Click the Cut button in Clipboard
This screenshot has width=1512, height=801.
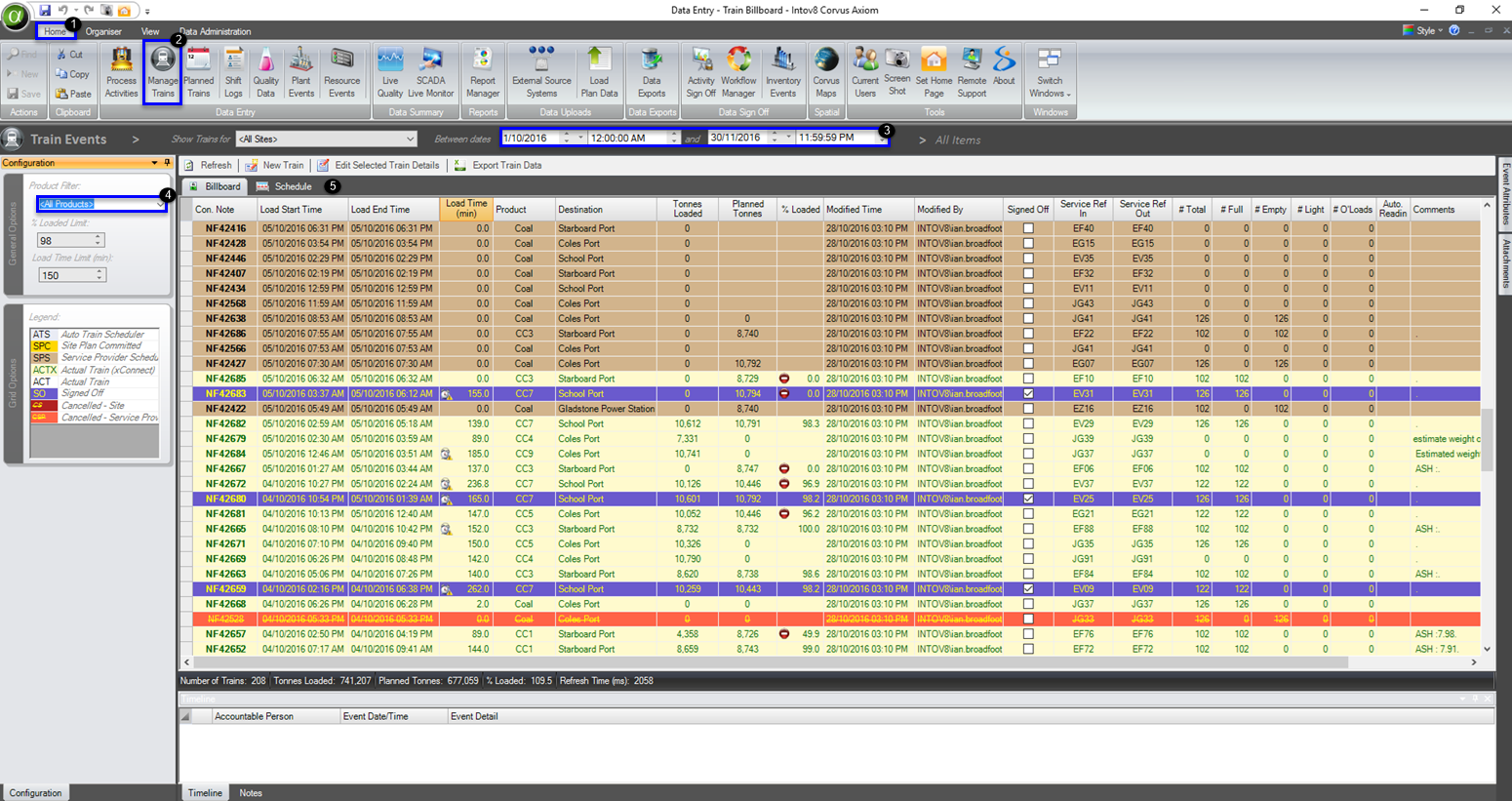coord(69,55)
